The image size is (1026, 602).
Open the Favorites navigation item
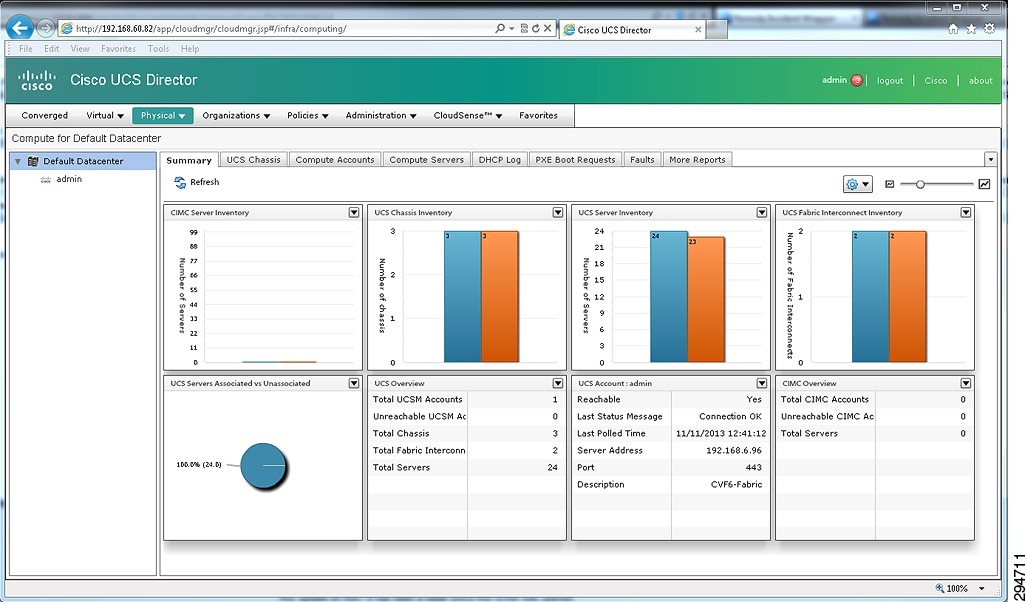coord(539,115)
